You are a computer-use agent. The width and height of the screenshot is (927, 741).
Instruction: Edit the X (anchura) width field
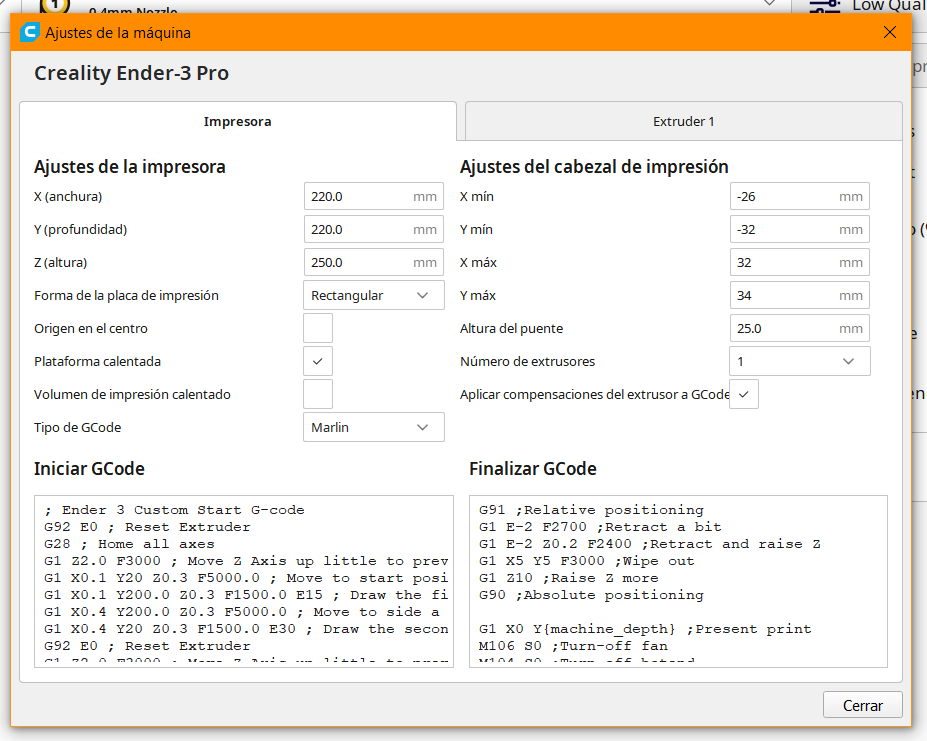click(x=374, y=196)
